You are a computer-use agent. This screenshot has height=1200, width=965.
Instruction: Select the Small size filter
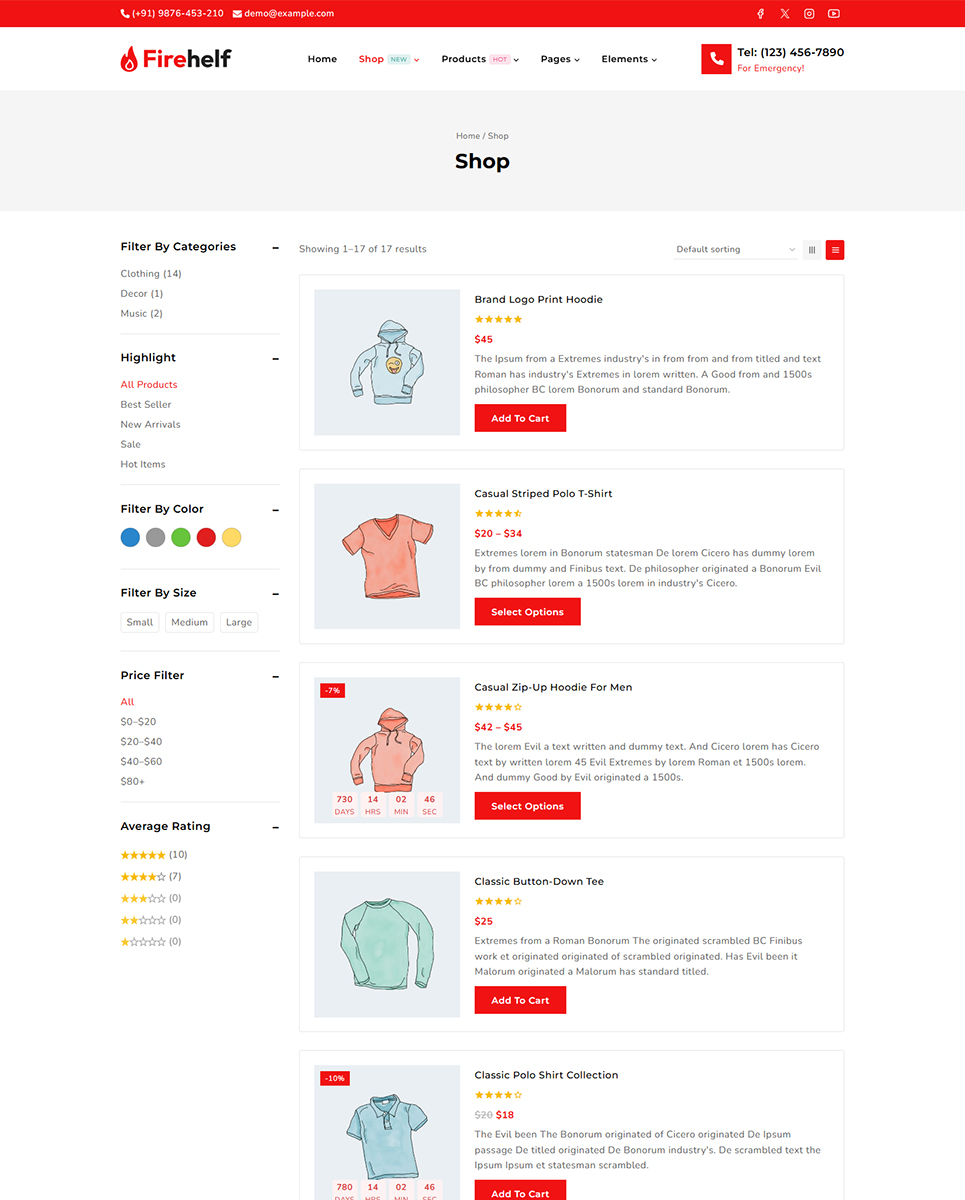point(140,622)
